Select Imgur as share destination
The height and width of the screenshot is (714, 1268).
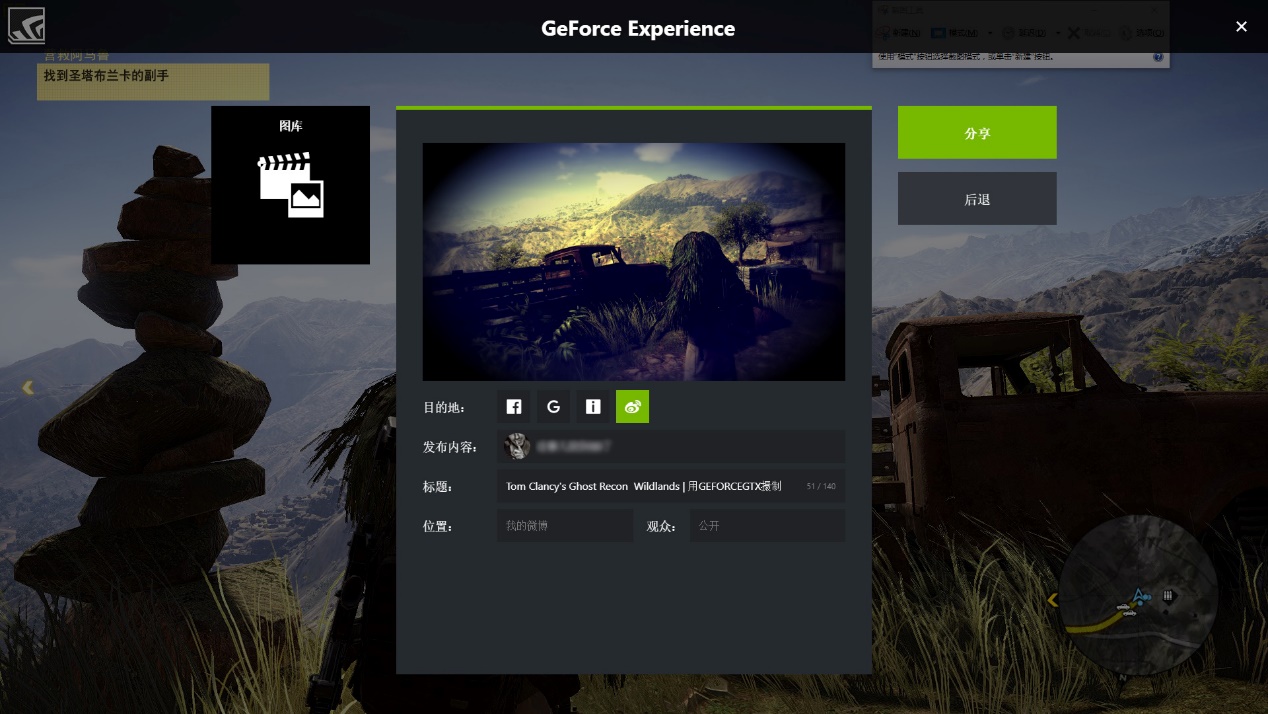click(x=593, y=406)
